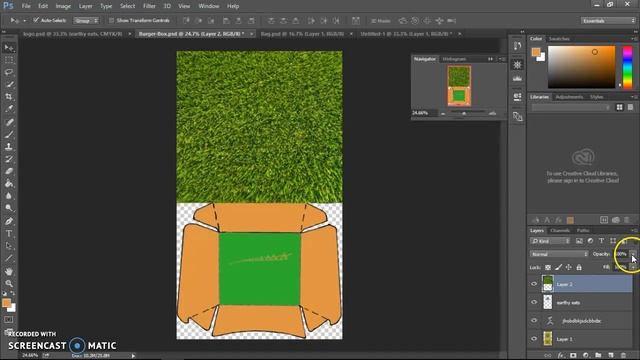Click the new adjustment layer icon
This screenshot has width=640, height=360.
(586, 356)
